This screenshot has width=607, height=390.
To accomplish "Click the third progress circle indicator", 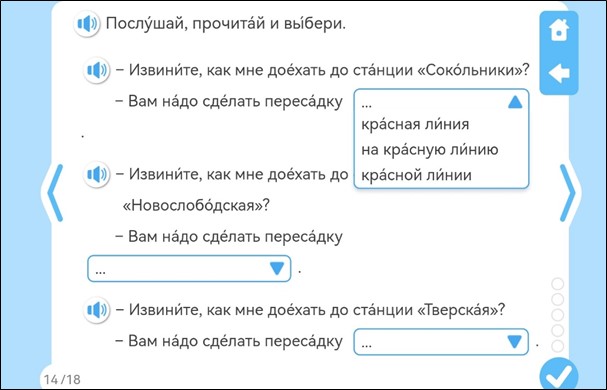I will pos(557,315).
